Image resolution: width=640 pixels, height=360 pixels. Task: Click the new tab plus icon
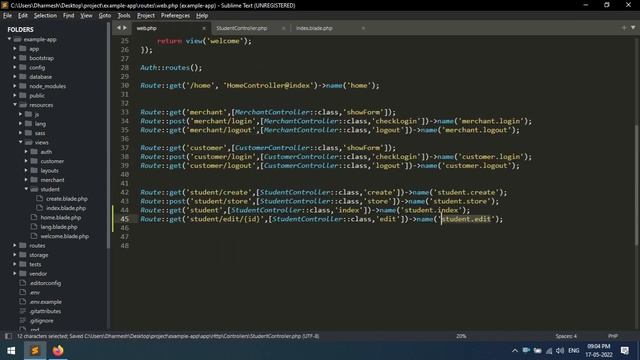[x=624, y=28]
